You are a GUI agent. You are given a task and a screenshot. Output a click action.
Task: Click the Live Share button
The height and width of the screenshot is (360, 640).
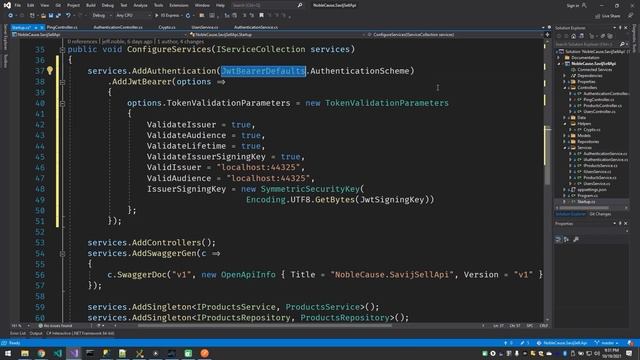pyautogui.click(x=608, y=16)
